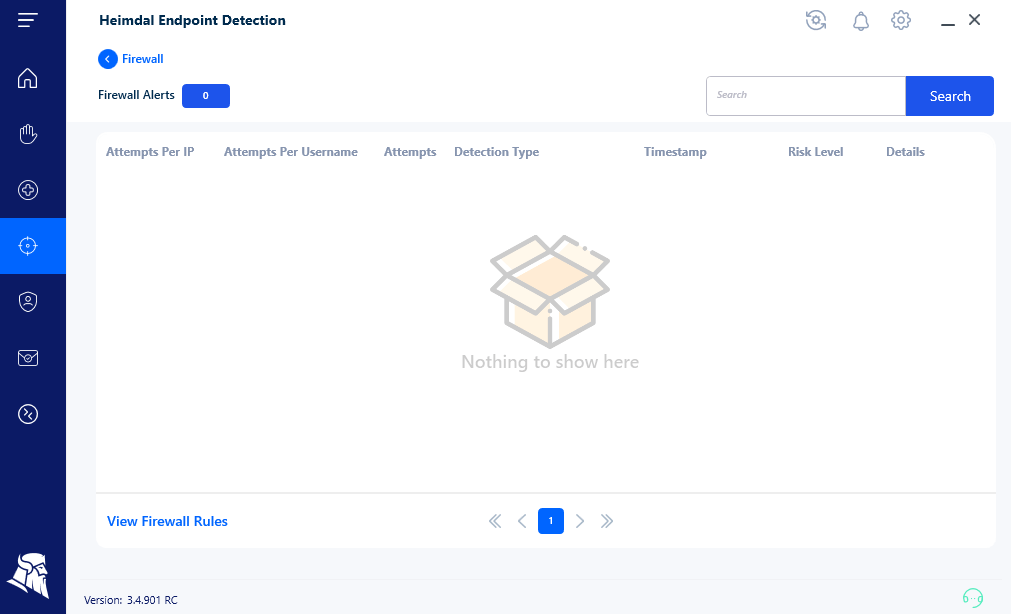Select the hand-shaped Threat Prevention sidebar icon
This screenshot has width=1011, height=614.
click(x=27, y=133)
